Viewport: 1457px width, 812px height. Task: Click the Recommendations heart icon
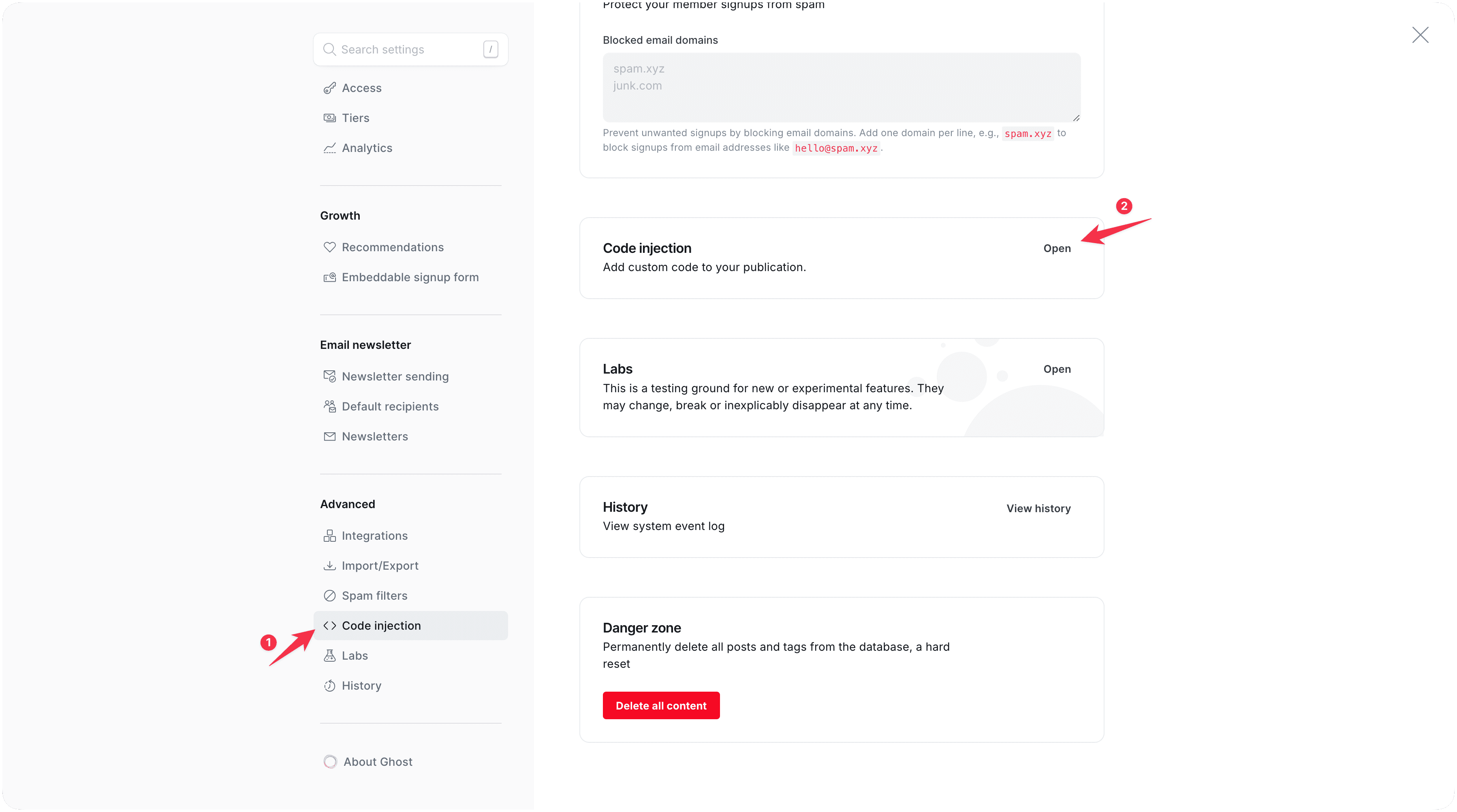coord(329,247)
